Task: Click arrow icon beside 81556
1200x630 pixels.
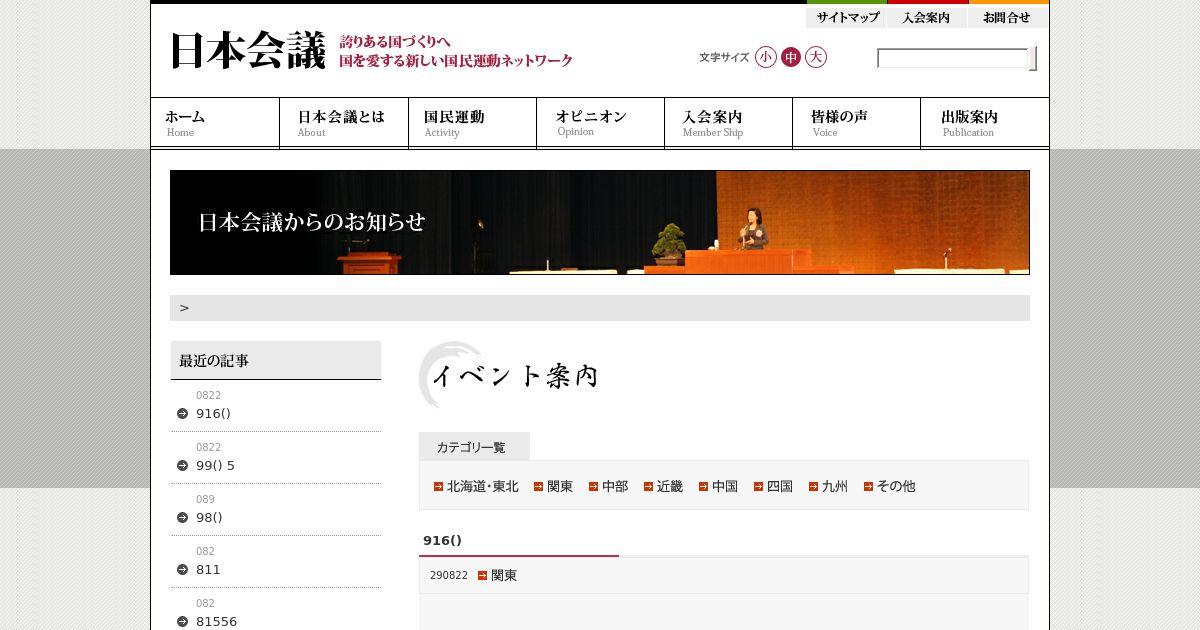Action: pos(182,622)
